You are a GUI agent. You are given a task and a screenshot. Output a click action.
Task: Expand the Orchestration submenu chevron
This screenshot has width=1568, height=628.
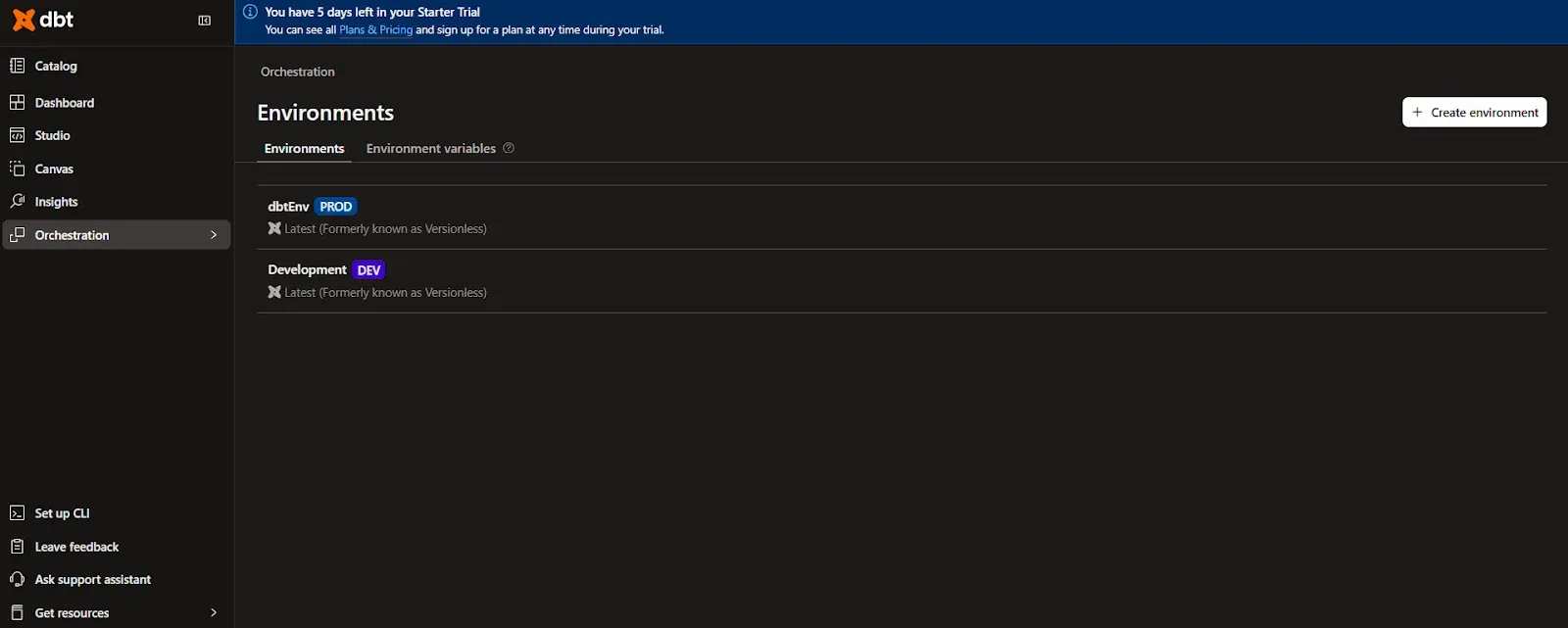(214, 235)
